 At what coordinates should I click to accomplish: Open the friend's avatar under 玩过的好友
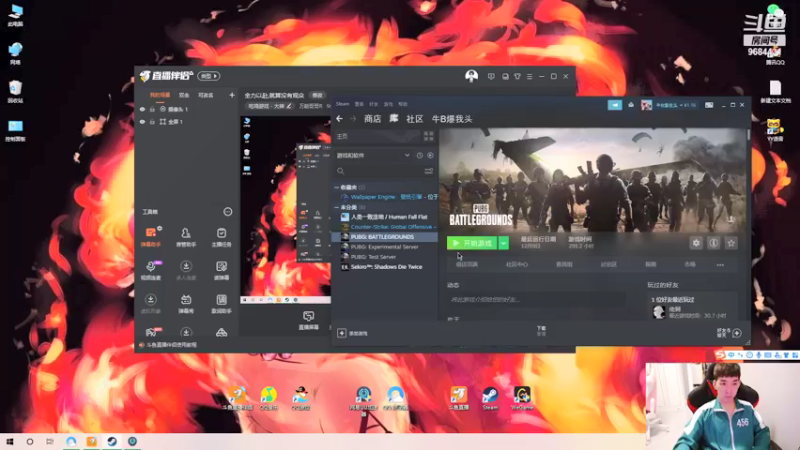pyautogui.click(x=659, y=312)
